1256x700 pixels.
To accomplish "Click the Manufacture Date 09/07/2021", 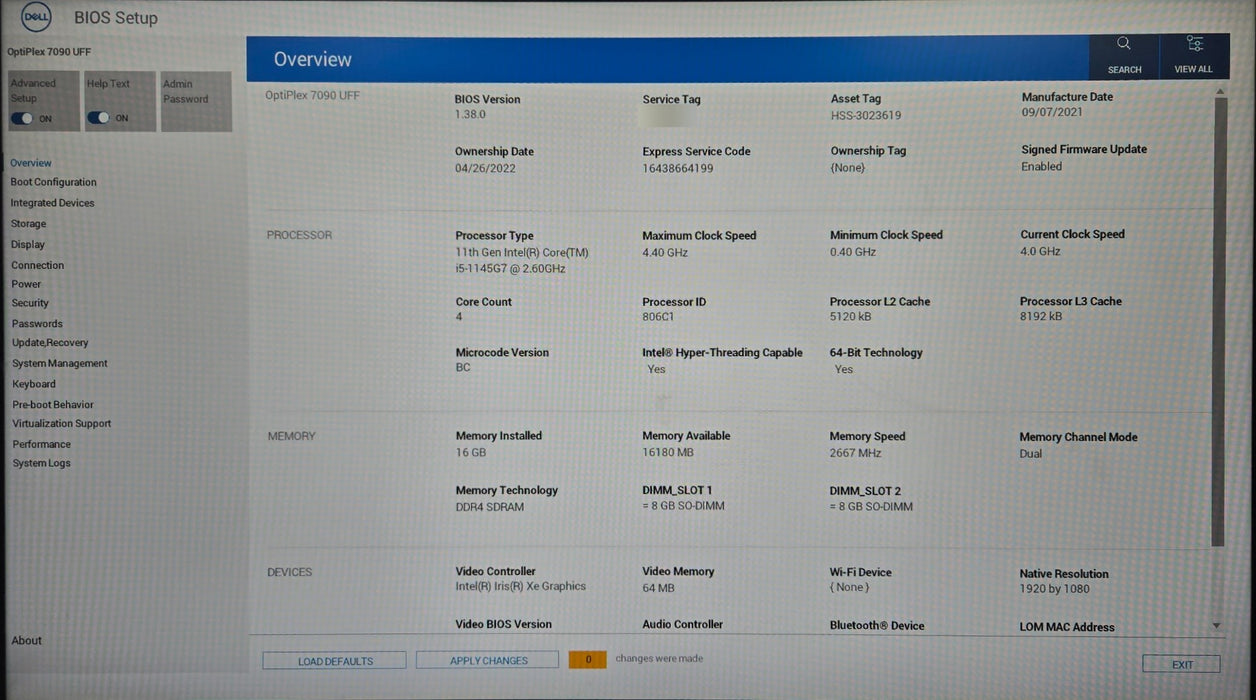I will 1054,114.
